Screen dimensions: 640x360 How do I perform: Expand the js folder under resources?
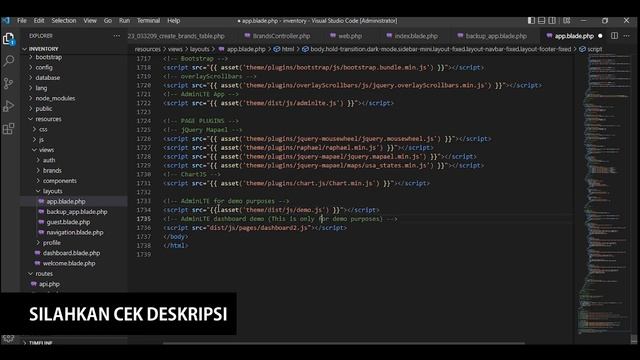41,140
